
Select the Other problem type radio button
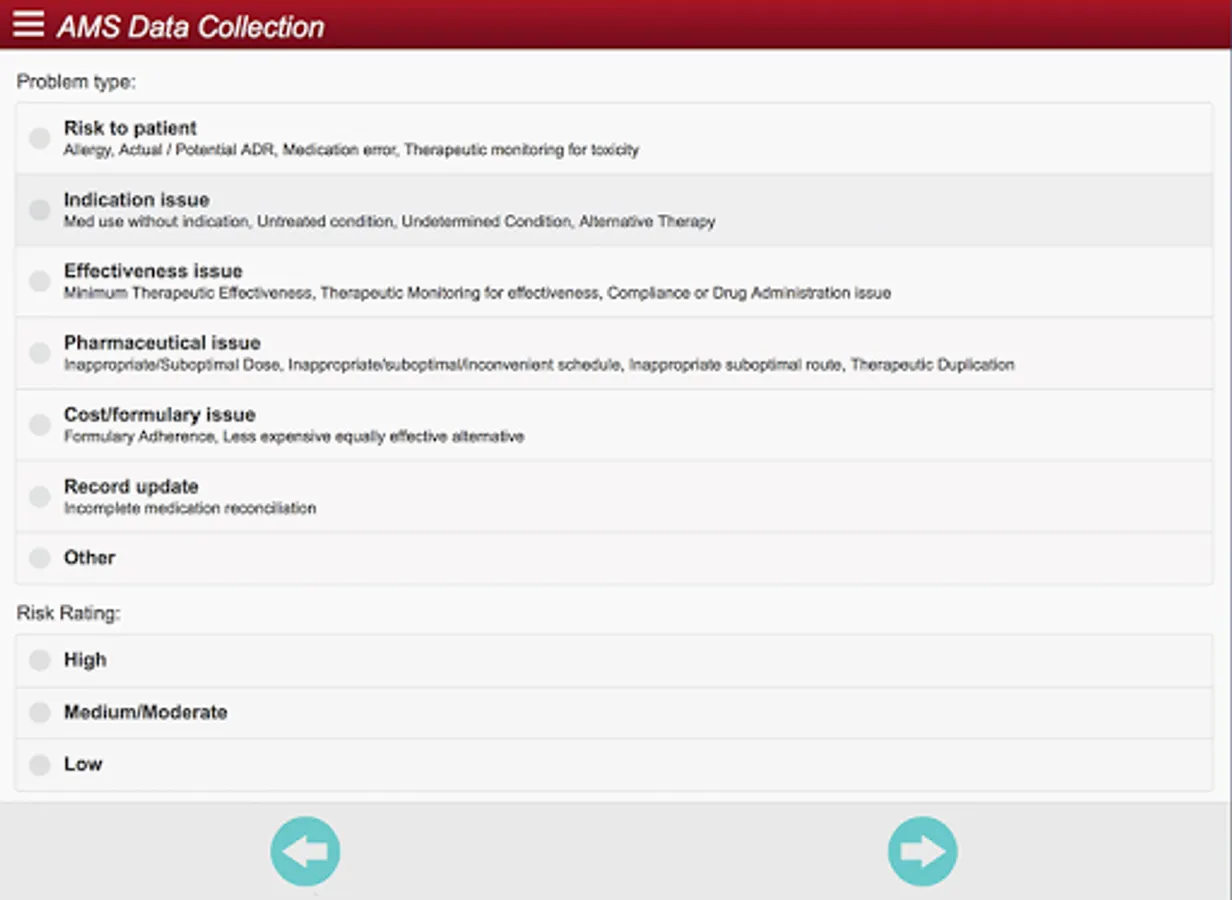pos(40,558)
